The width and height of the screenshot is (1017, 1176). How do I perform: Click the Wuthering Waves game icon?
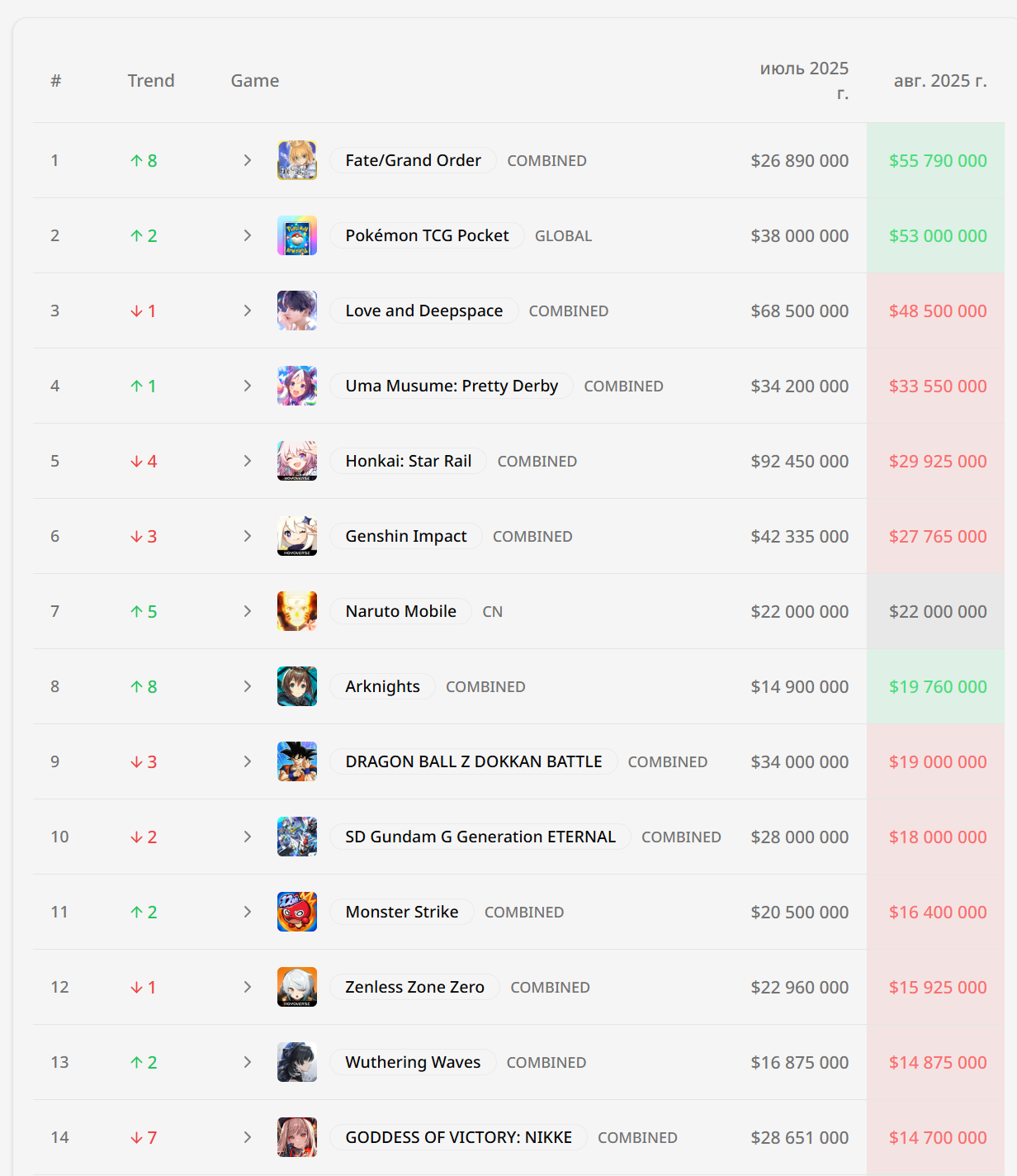pos(297,1062)
